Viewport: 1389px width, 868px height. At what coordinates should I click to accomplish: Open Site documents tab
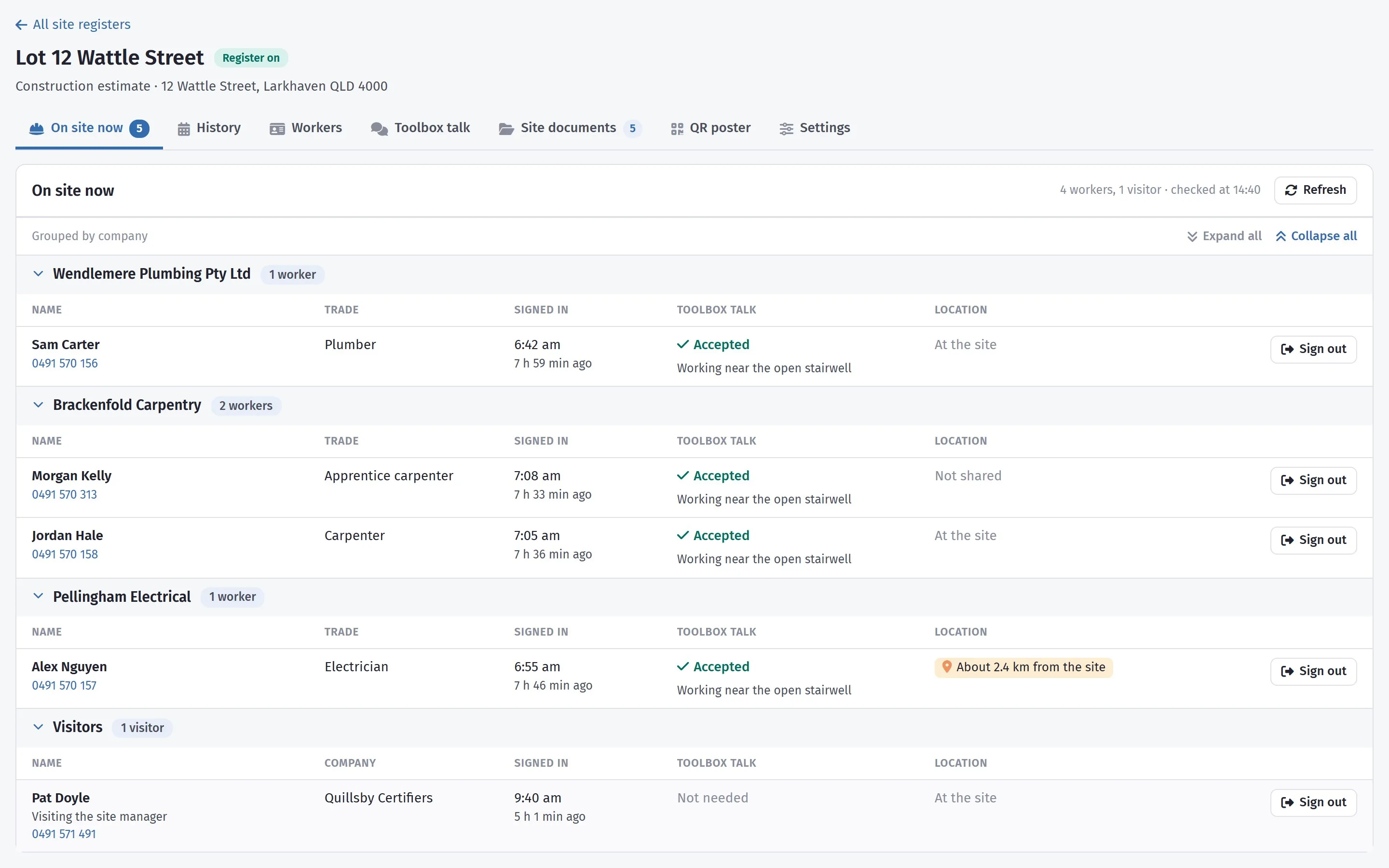point(570,128)
